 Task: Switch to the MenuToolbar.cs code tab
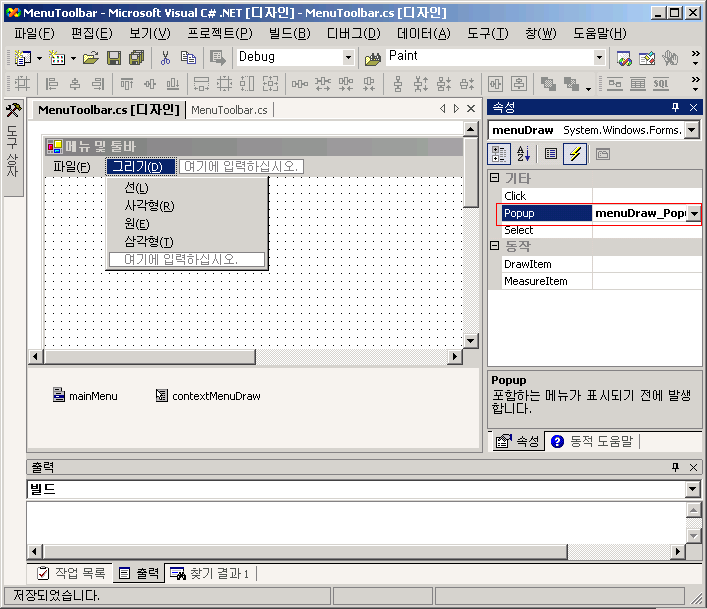(229, 110)
